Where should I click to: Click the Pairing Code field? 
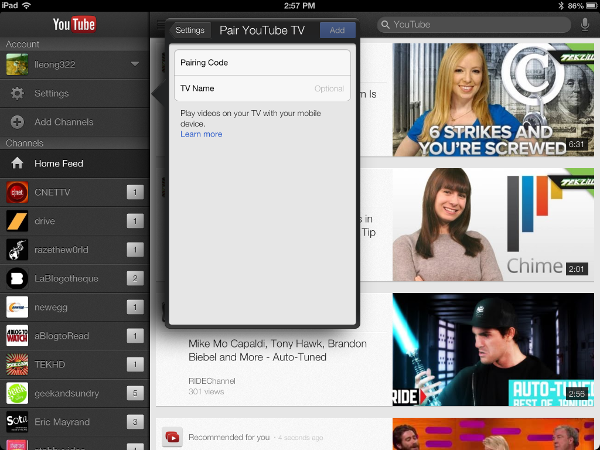click(262, 62)
